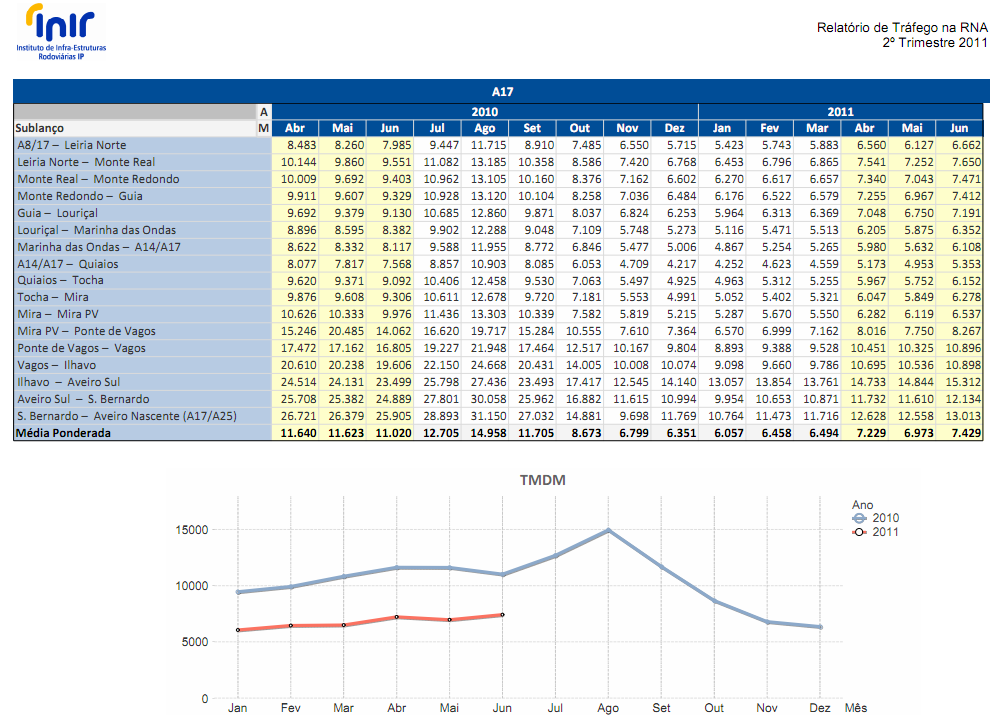
Task: Select the 'Média Ponderada' row label
Action: point(63,434)
